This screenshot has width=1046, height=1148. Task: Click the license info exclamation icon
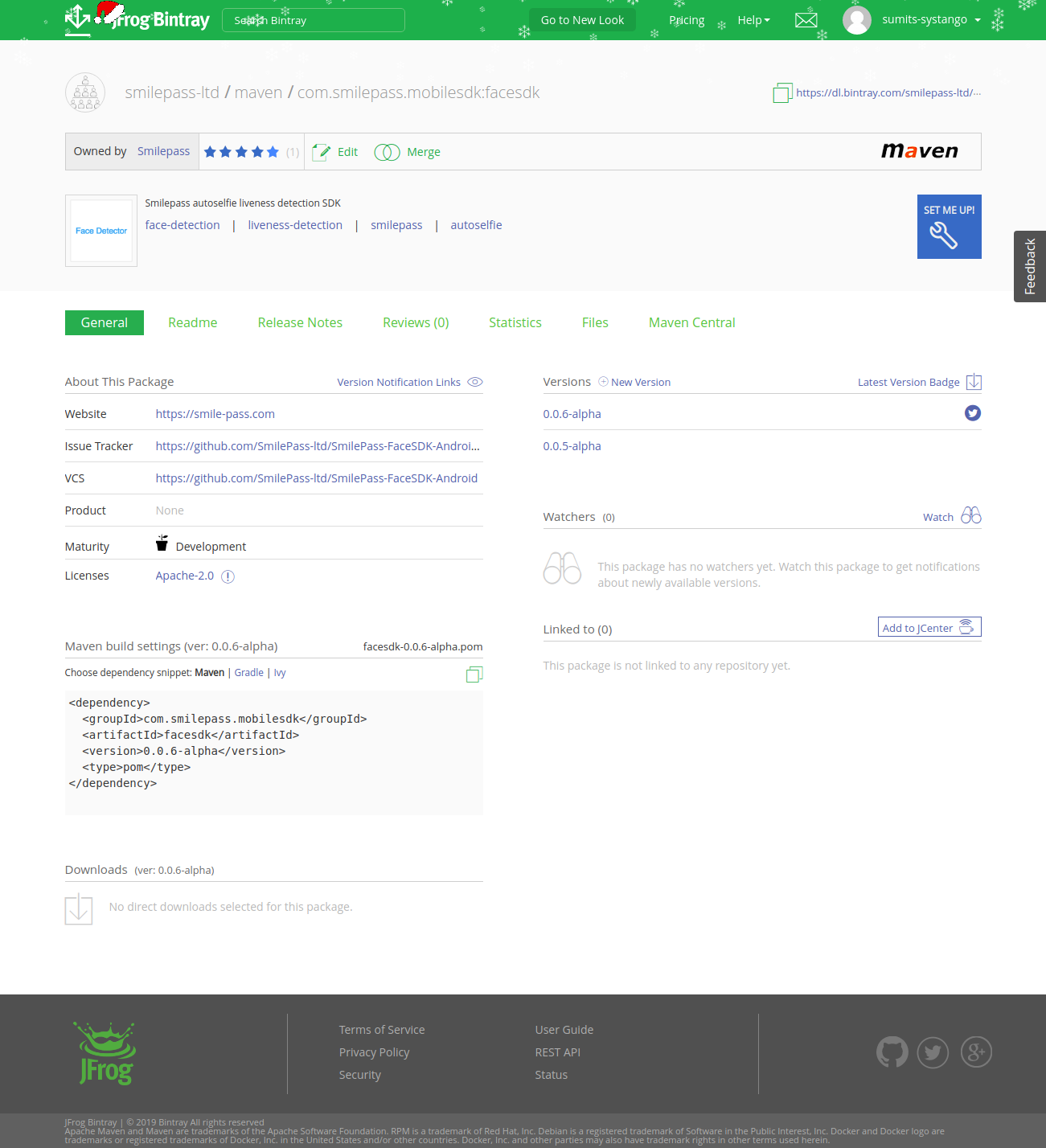(228, 576)
